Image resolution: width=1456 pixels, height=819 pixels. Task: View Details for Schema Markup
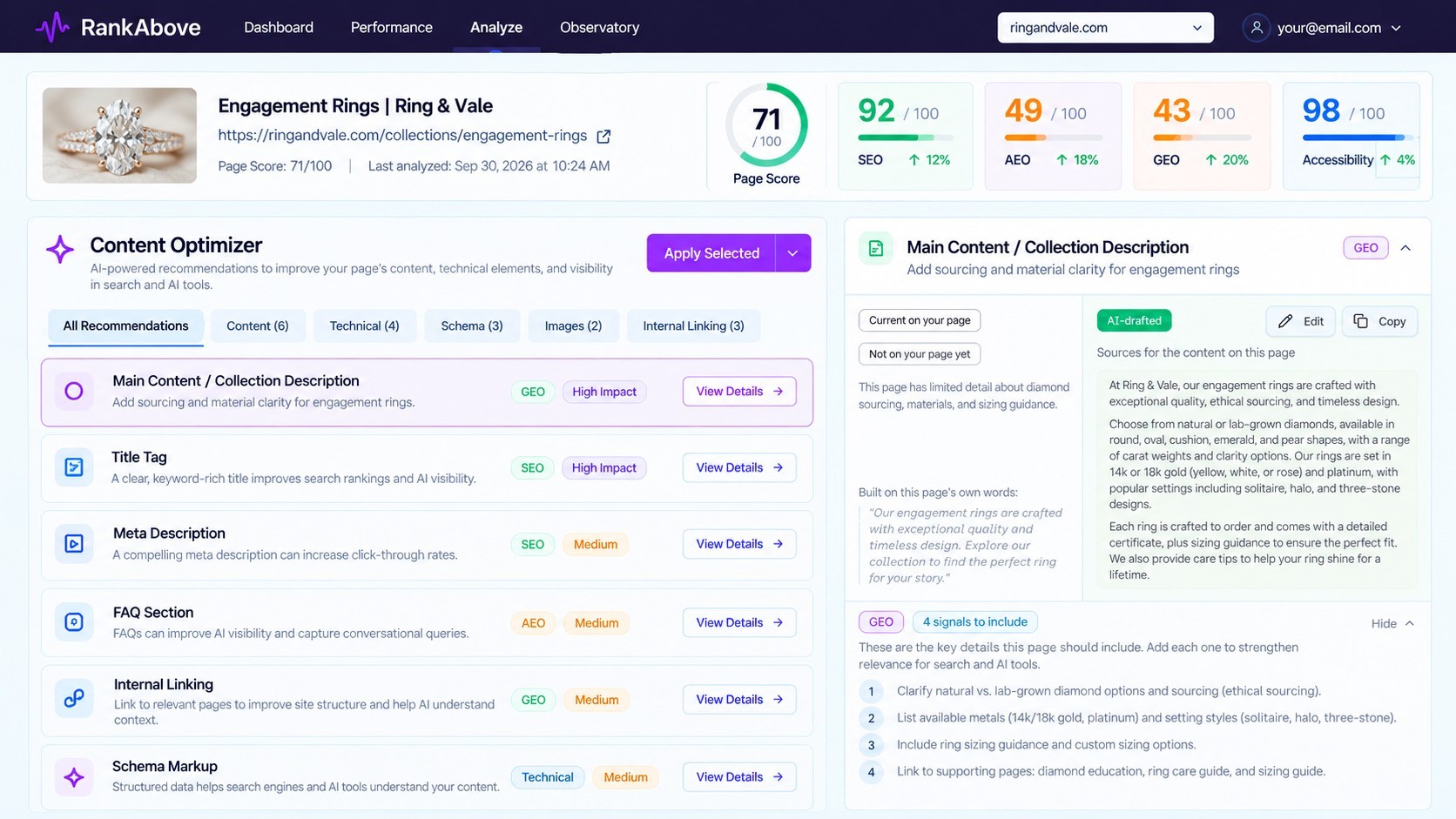[739, 777]
